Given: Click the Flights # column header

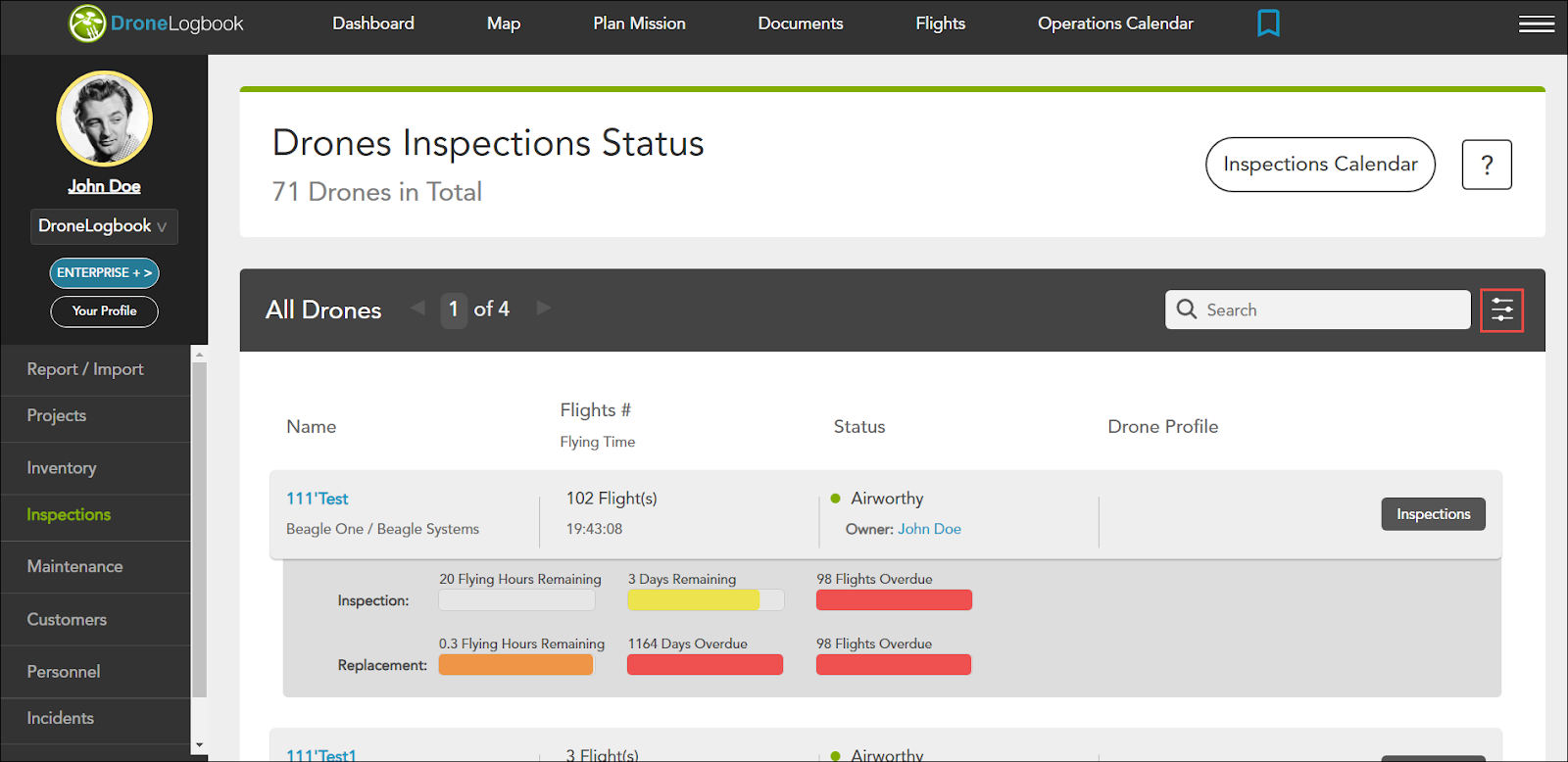Looking at the screenshot, I should [596, 410].
